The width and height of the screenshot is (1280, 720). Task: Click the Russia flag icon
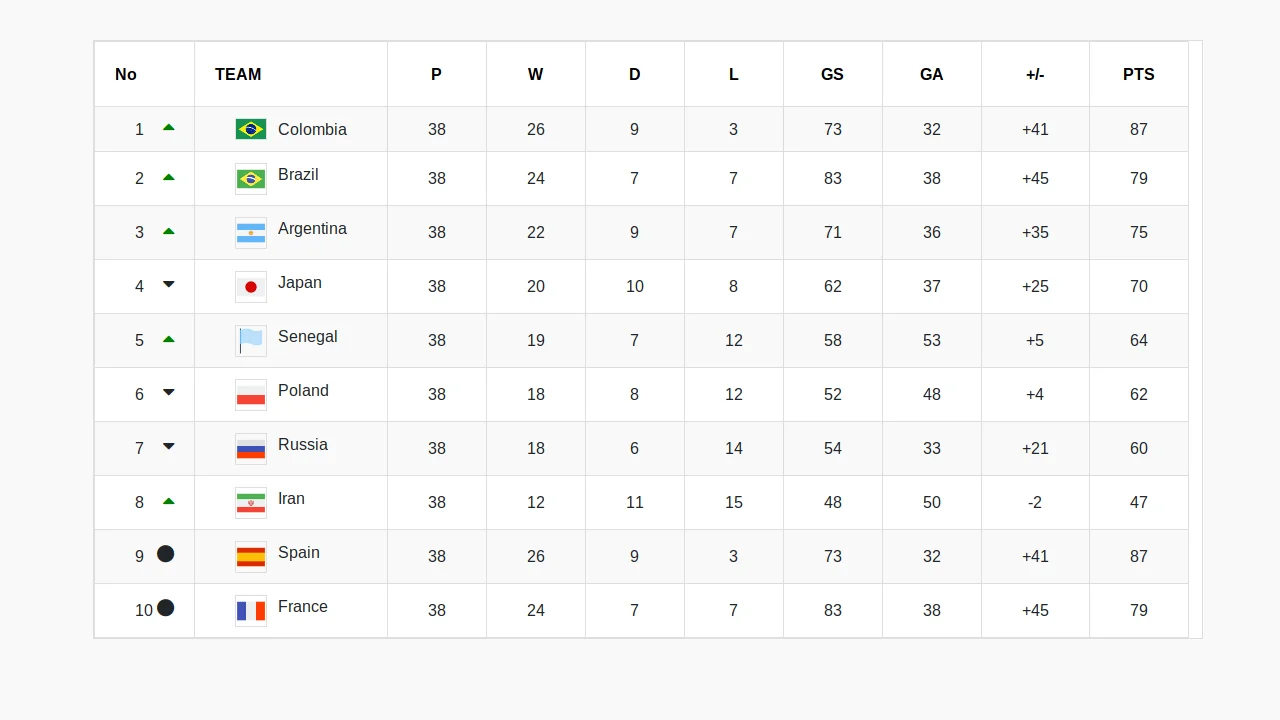click(251, 448)
